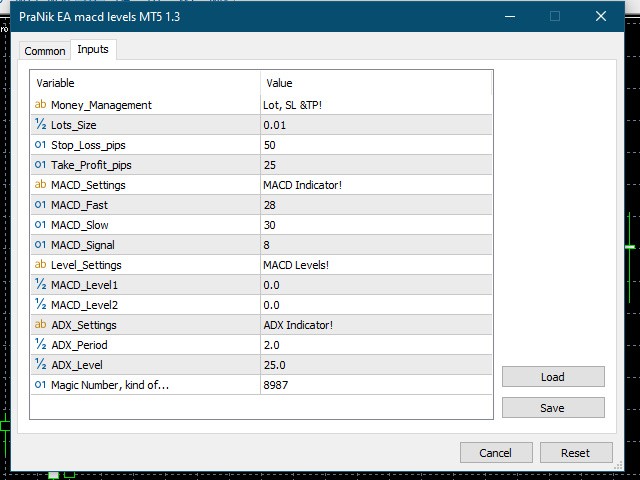
Task: Edit the MACD_Slow value 30
Action: (375, 225)
